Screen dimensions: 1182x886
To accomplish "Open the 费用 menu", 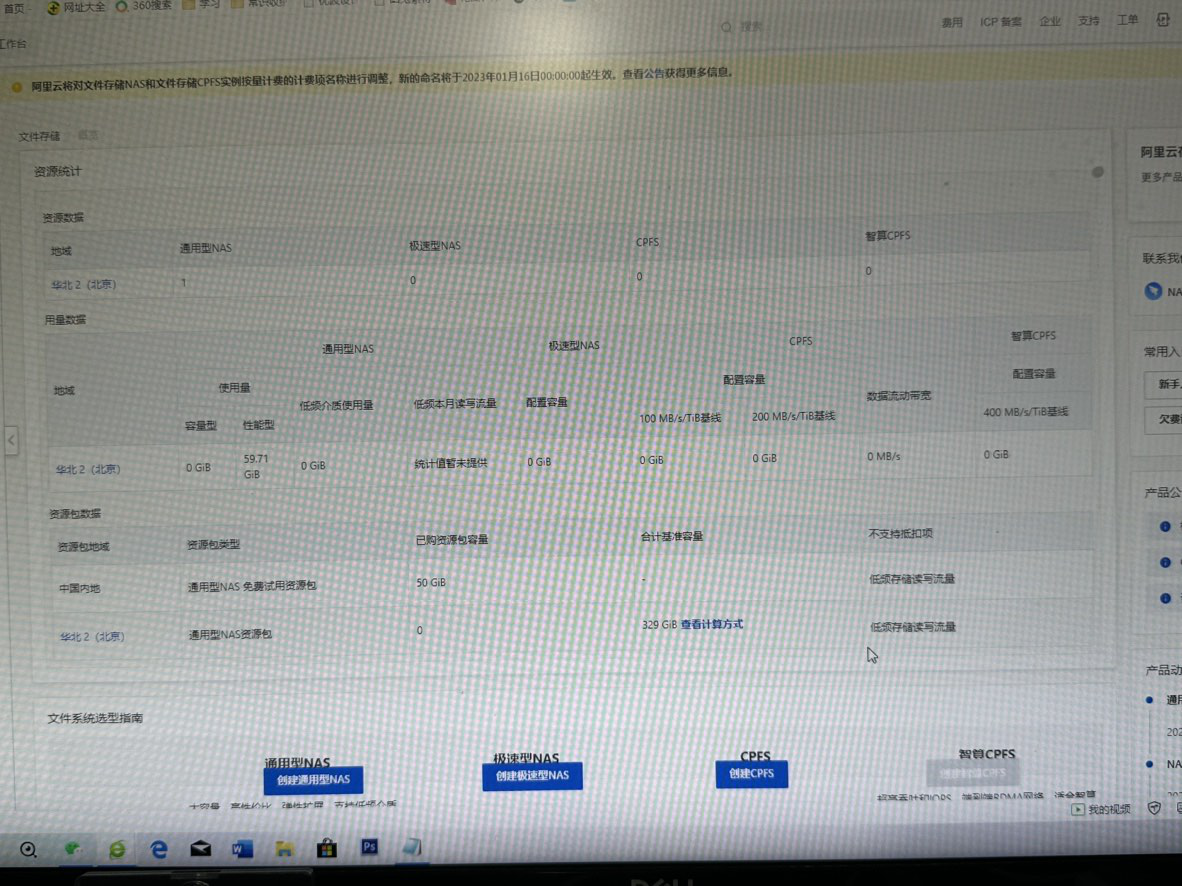I will click(952, 23).
